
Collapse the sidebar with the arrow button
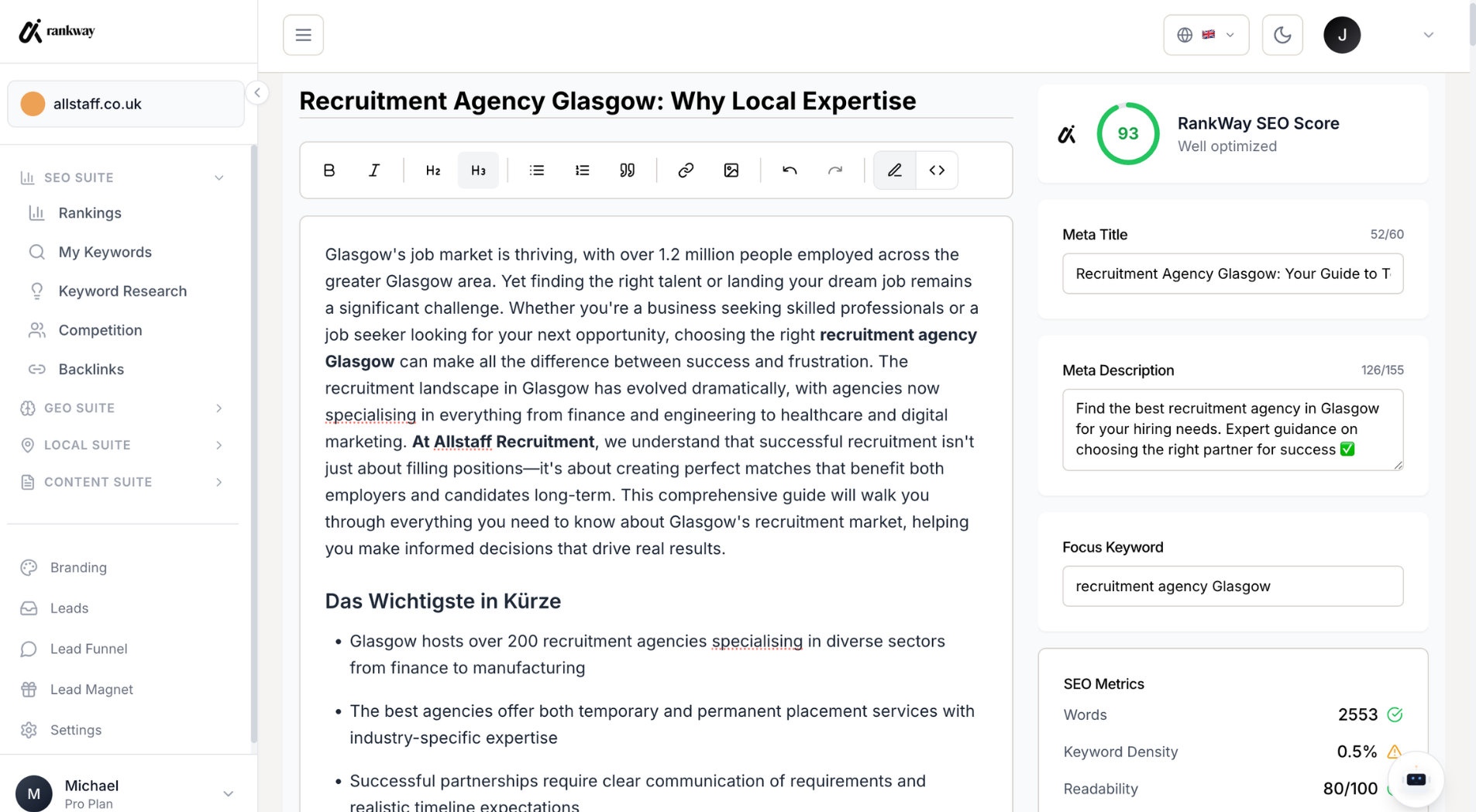pyautogui.click(x=257, y=93)
